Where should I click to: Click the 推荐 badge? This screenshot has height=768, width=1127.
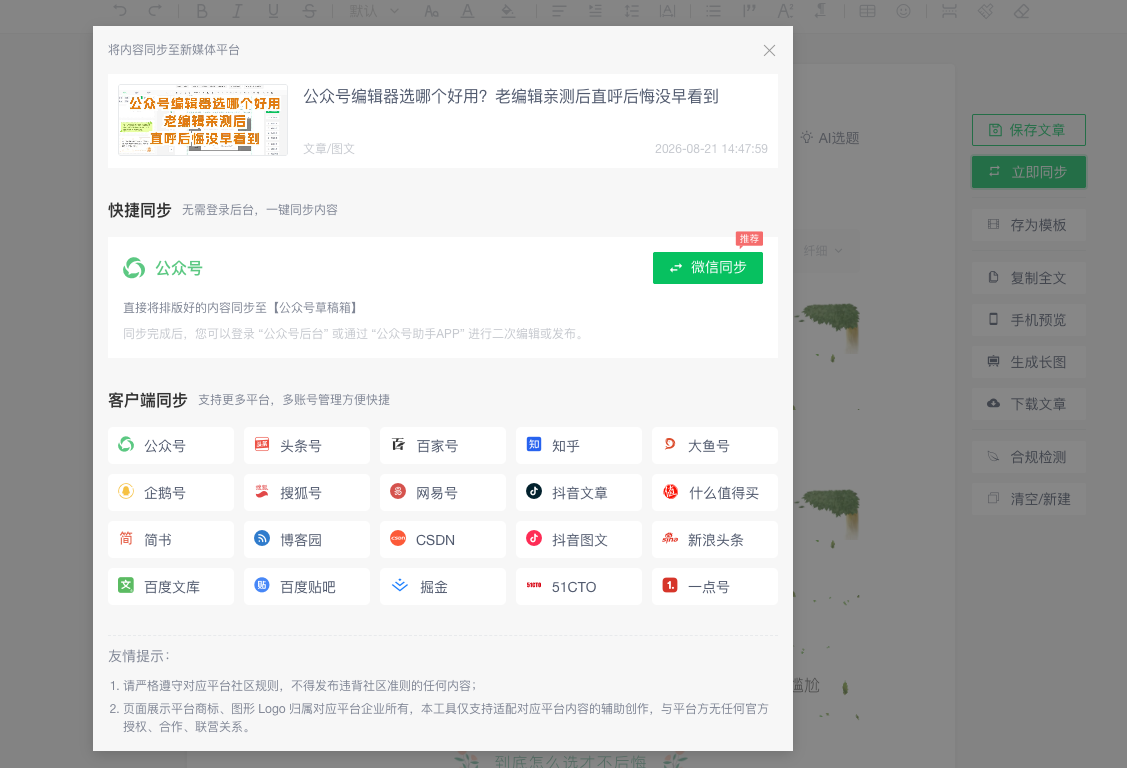749,239
